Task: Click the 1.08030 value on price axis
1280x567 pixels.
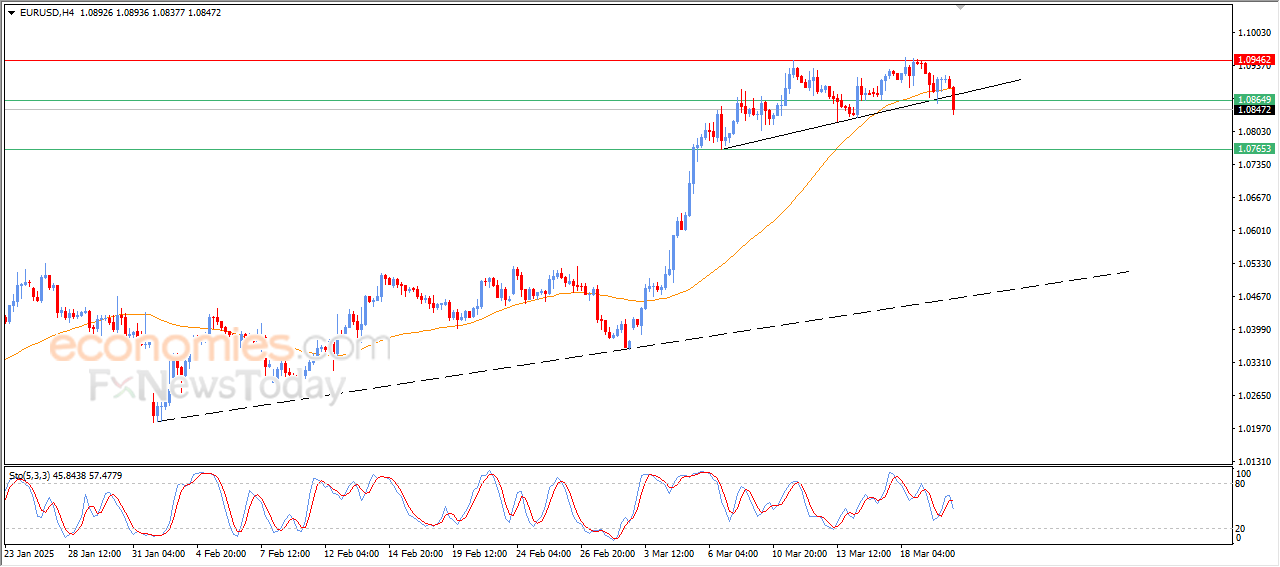Action: click(1254, 132)
